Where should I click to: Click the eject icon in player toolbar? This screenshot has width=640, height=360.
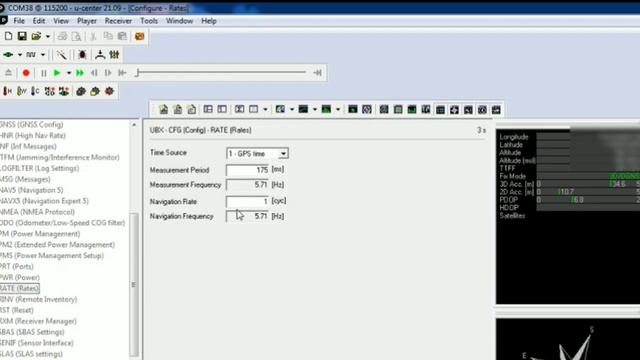pos(8,73)
